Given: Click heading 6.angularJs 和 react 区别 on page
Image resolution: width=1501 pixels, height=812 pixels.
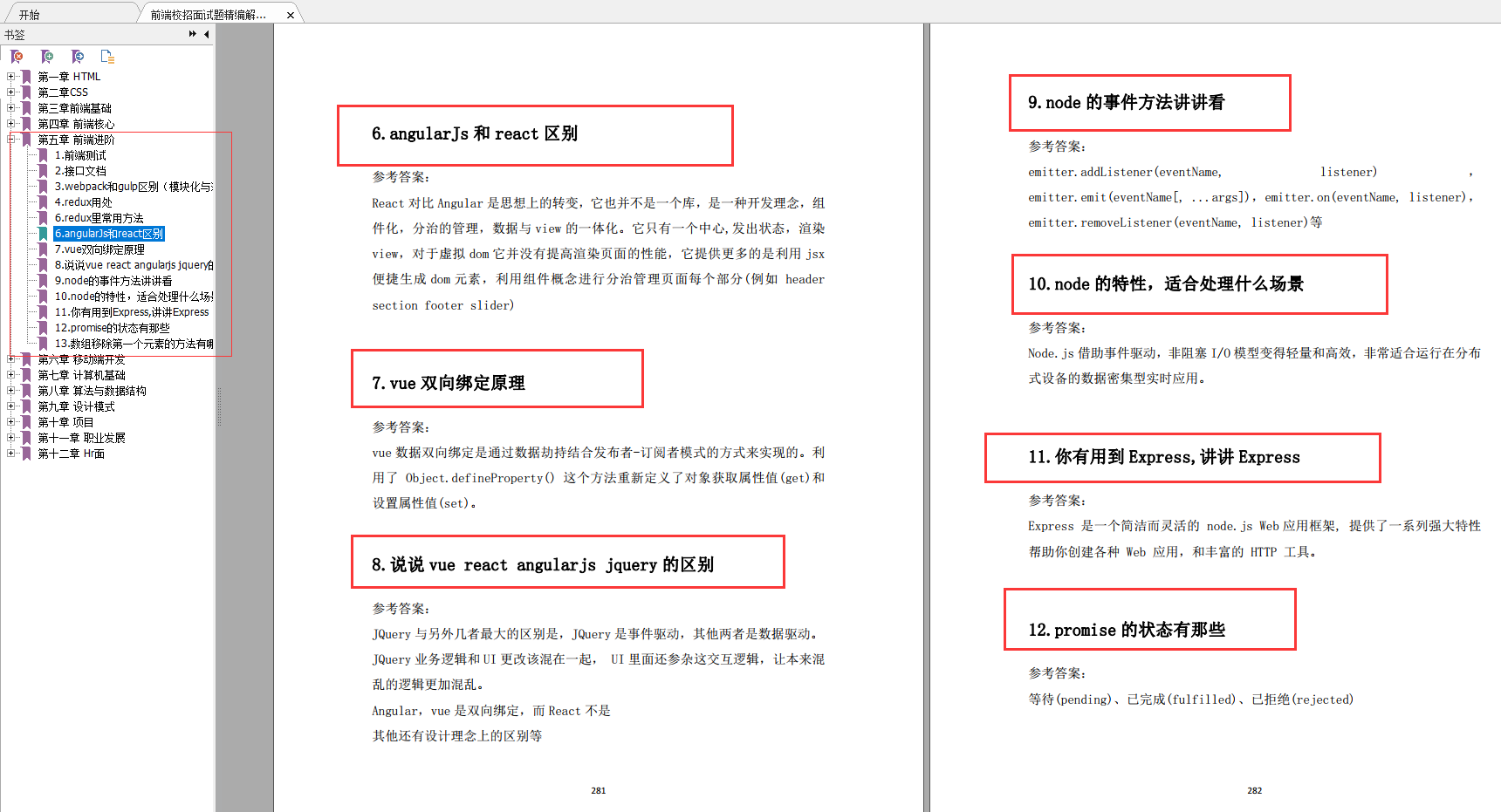Looking at the screenshot, I should click(x=475, y=134).
